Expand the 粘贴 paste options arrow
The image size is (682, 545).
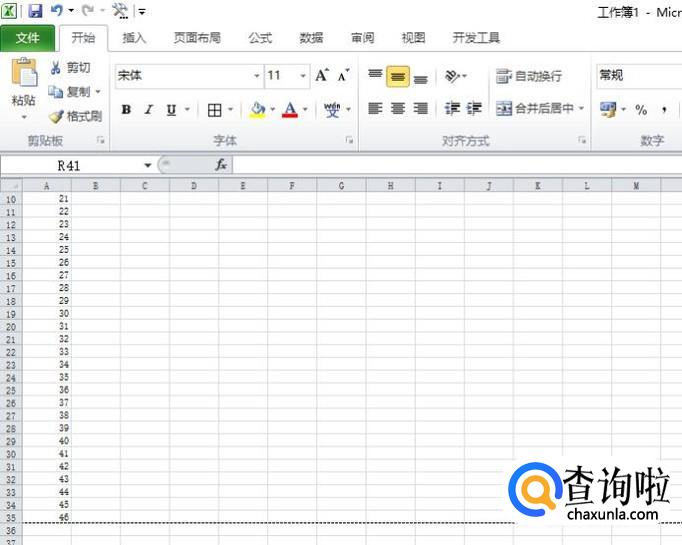point(24,117)
